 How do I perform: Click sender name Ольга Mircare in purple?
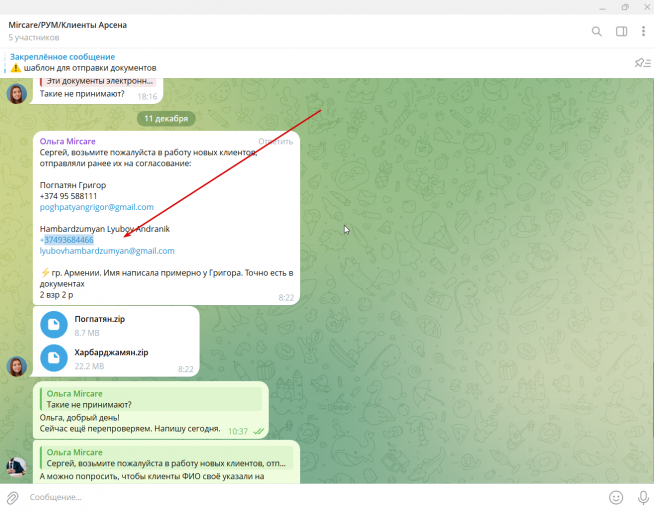tap(68, 141)
